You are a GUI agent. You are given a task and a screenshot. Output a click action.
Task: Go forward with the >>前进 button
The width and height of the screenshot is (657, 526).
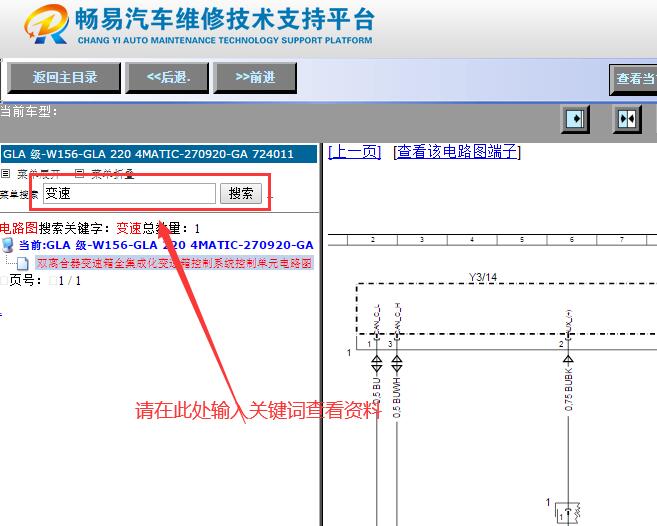(255, 78)
